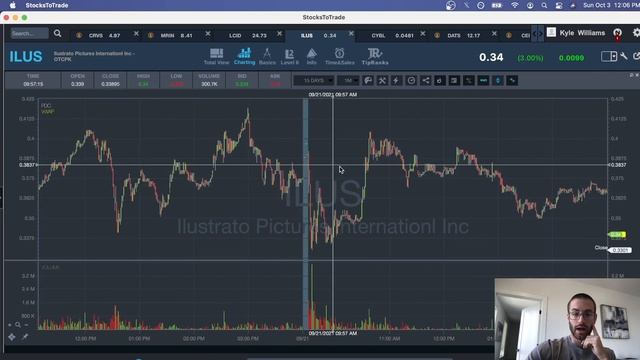Click the chart annotation comment icon
This screenshot has width=640, height=360.
click(x=368, y=80)
